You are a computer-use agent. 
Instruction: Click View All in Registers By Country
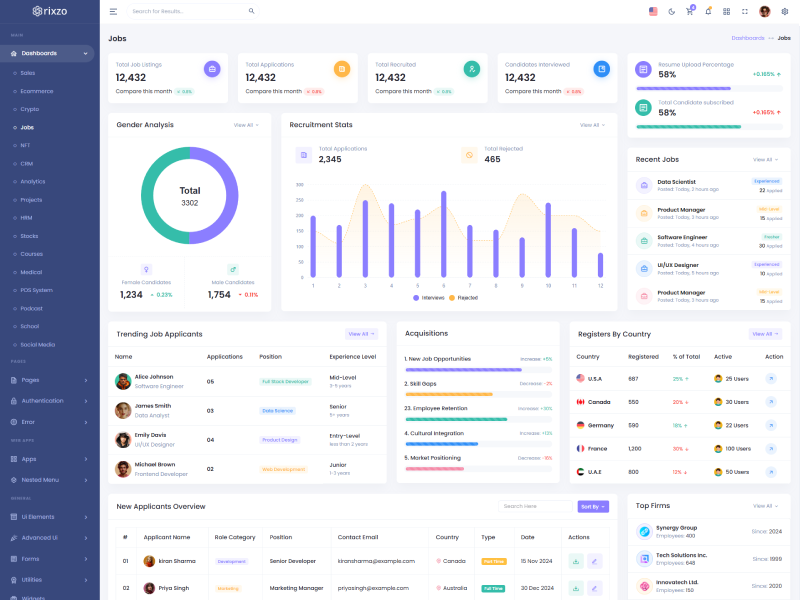pos(765,334)
